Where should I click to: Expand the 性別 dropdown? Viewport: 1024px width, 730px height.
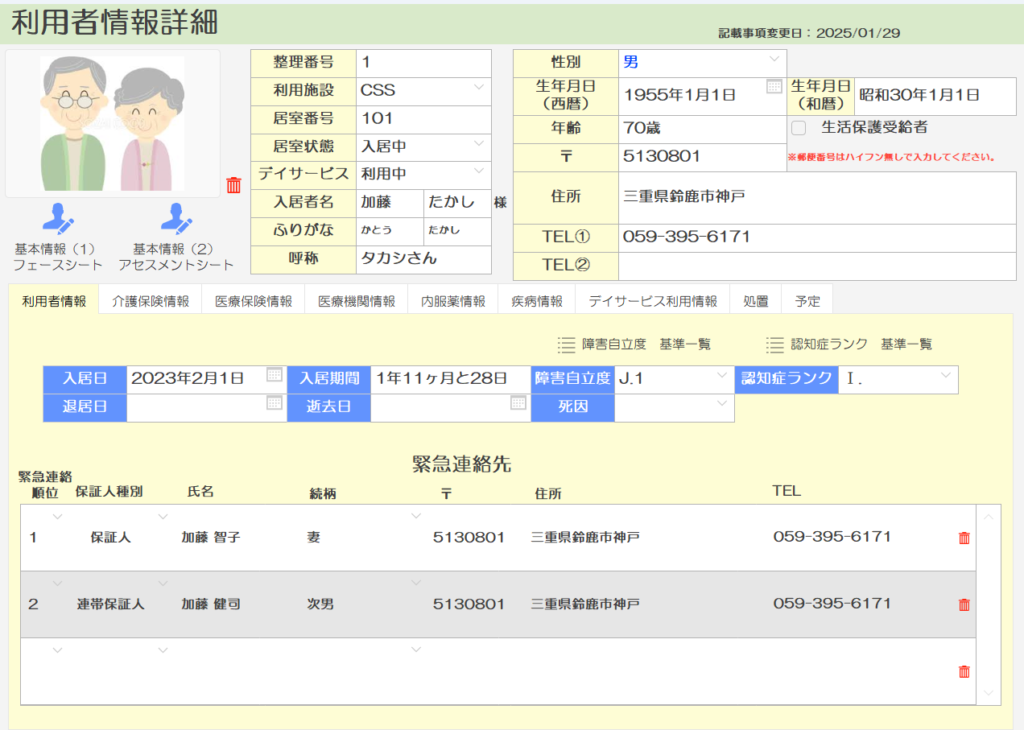click(x=775, y=60)
